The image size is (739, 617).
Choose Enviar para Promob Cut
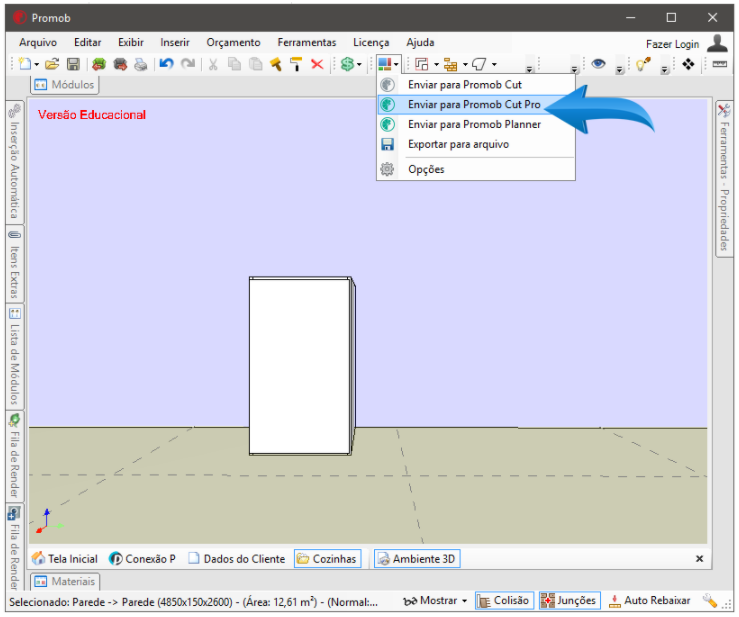(x=476, y=84)
